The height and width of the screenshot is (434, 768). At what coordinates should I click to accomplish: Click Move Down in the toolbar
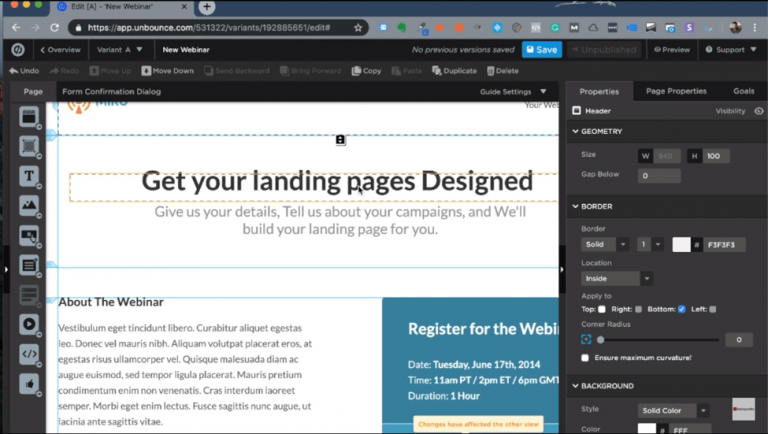point(168,71)
